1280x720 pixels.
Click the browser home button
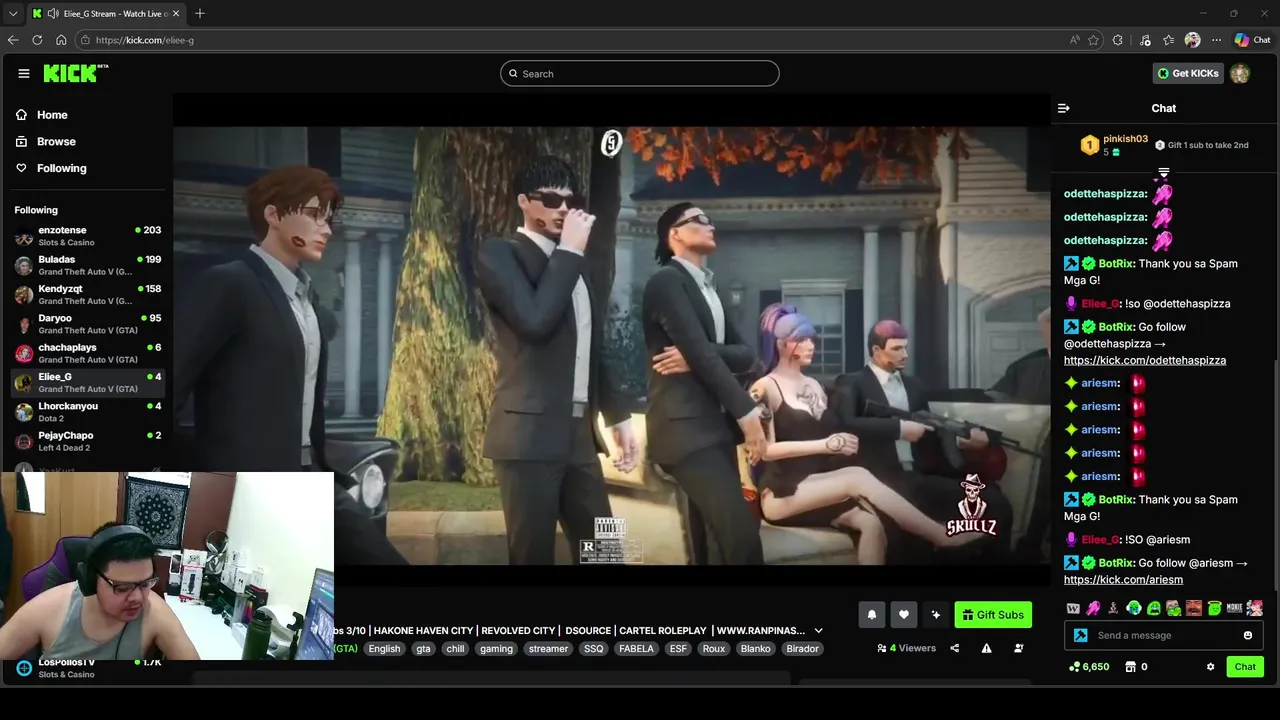pyautogui.click(x=61, y=40)
